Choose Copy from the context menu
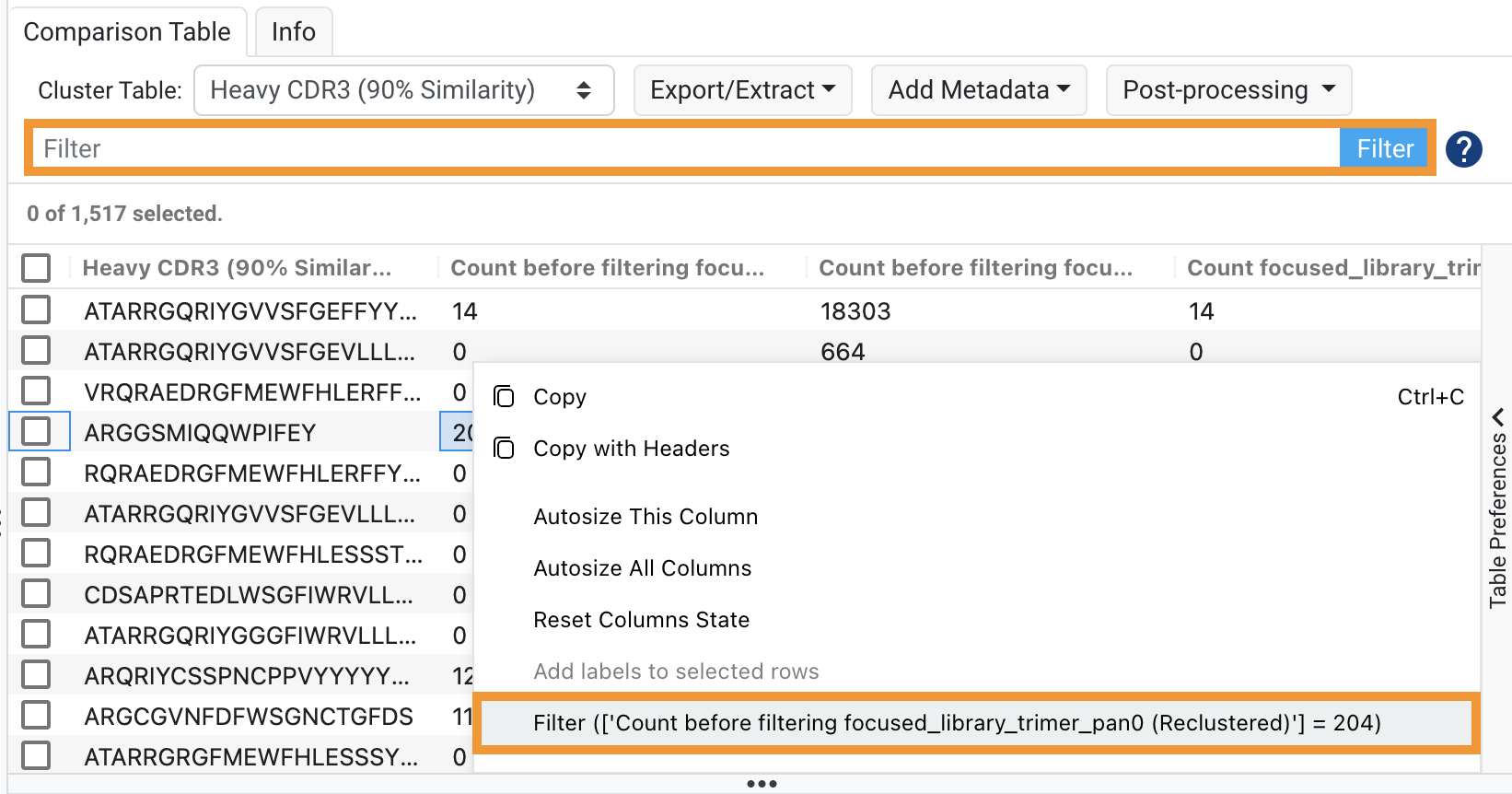The width and height of the screenshot is (1512, 794). (977, 397)
